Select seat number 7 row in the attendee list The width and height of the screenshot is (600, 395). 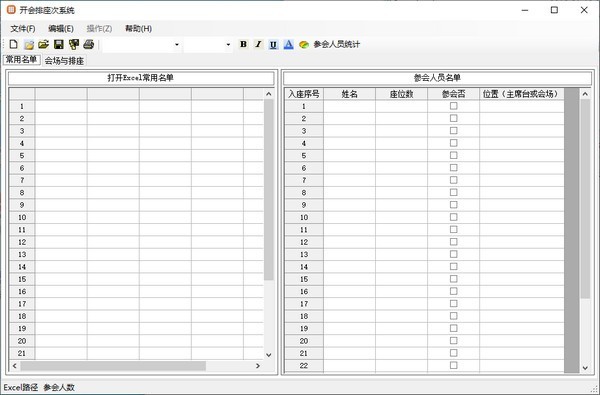tap(304, 180)
